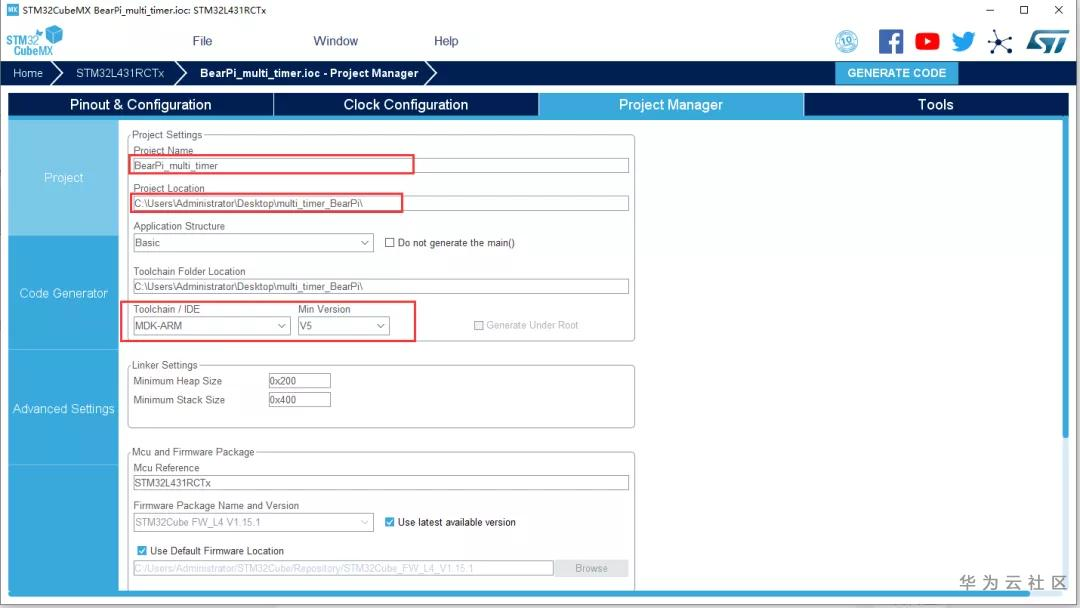1080x608 pixels.
Task: Switch to Project Manager tab
Action: click(671, 105)
